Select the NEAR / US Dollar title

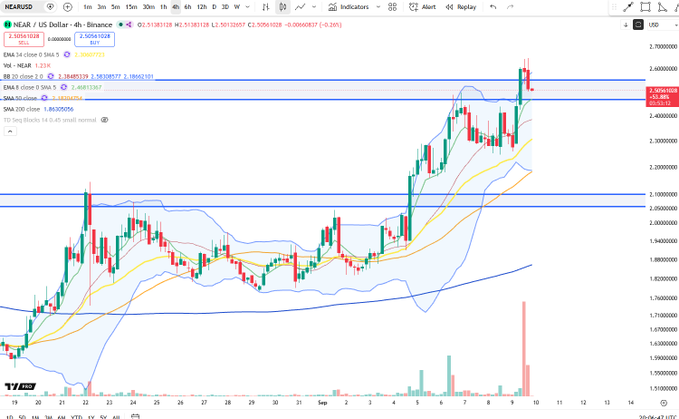pos(42,25)
